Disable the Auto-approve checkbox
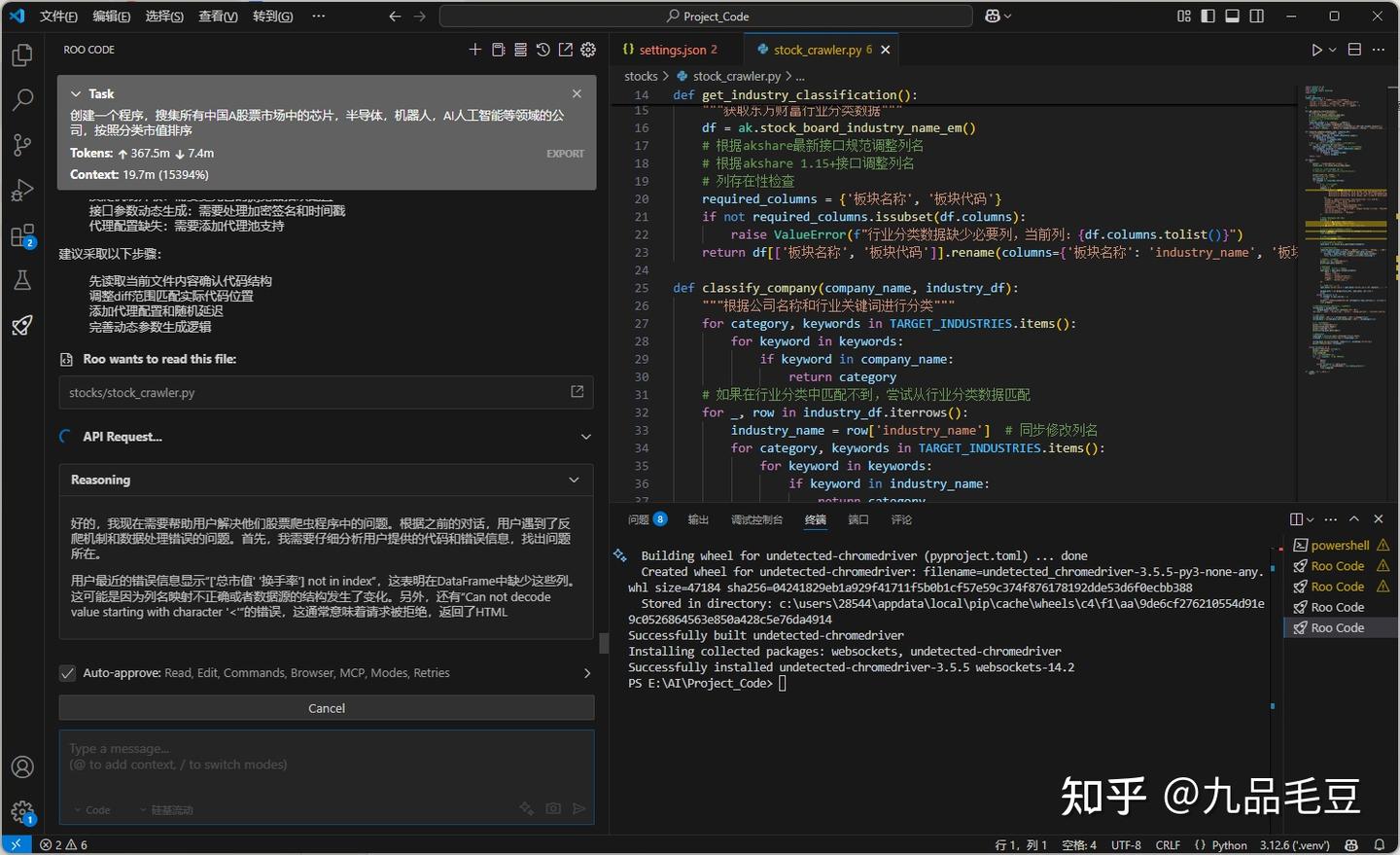 [x=67, y=672]
